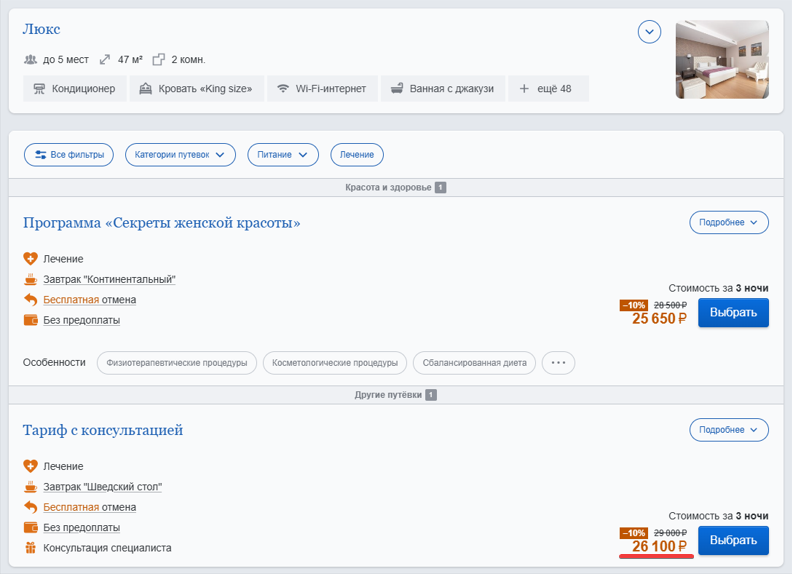Click the sliders icon in Все фильтры
Screen dimensions: 792x574
pyautogui.click(x=40, y=155)
